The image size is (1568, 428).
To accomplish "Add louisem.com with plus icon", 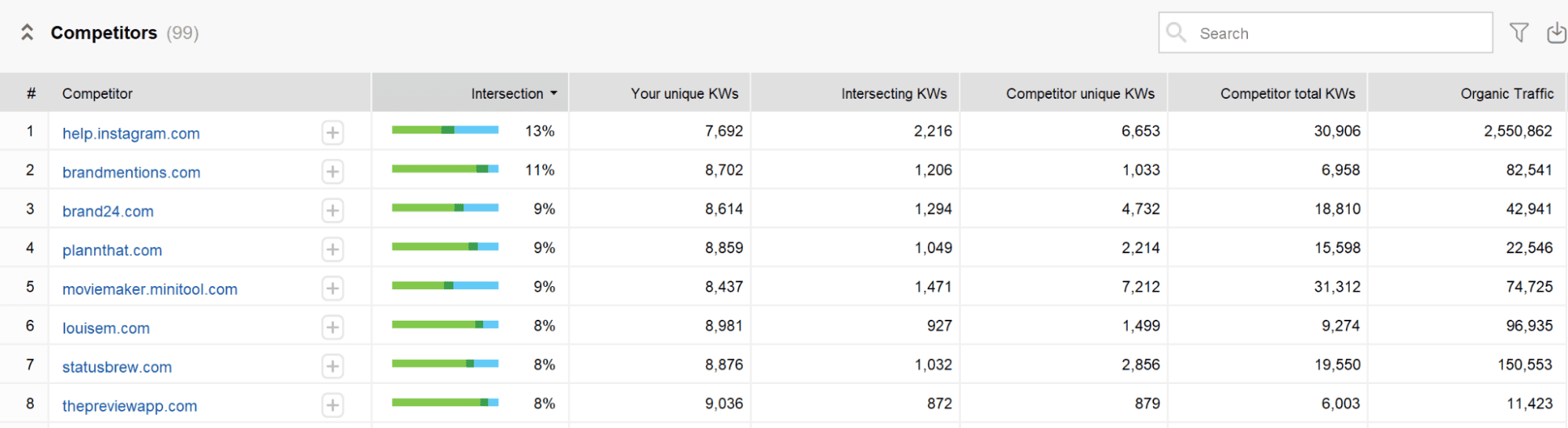I will pyautogui.click(x=333, y=328).
